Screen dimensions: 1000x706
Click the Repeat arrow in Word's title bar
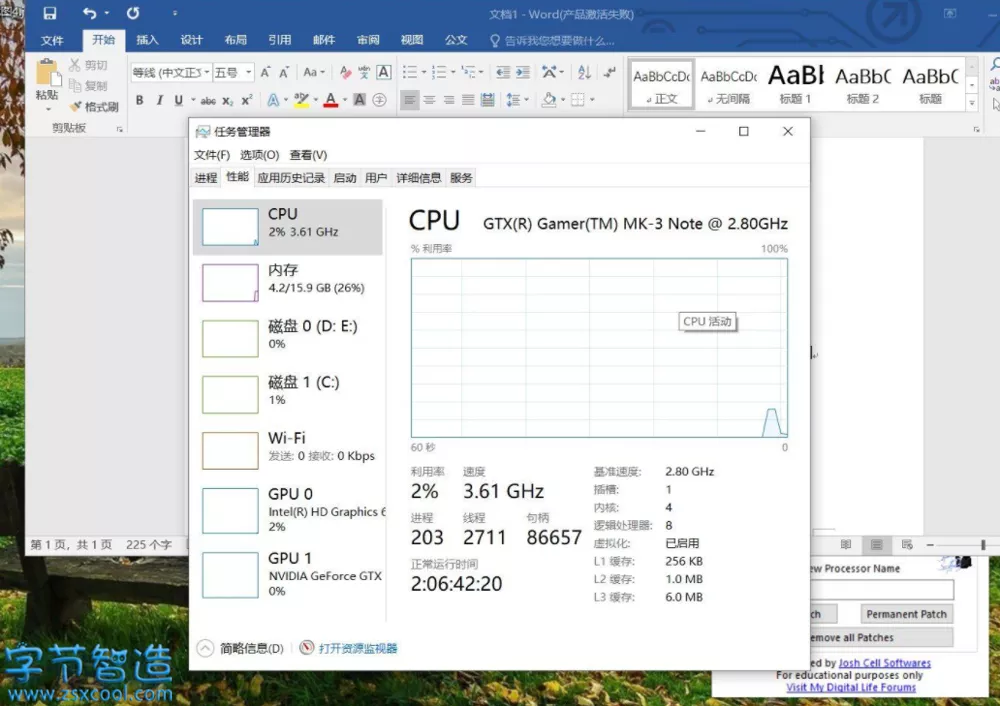click(133, 13)
